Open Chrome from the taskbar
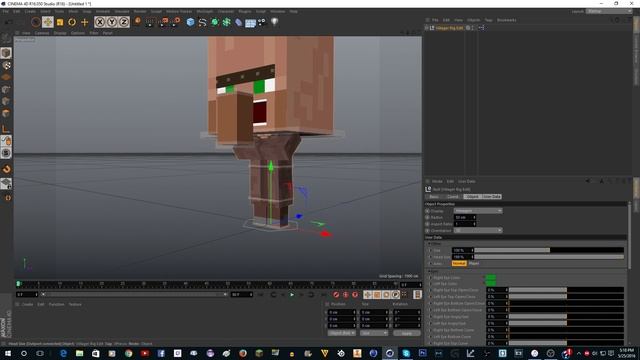 pyautogui.click(x=129, y=353)
